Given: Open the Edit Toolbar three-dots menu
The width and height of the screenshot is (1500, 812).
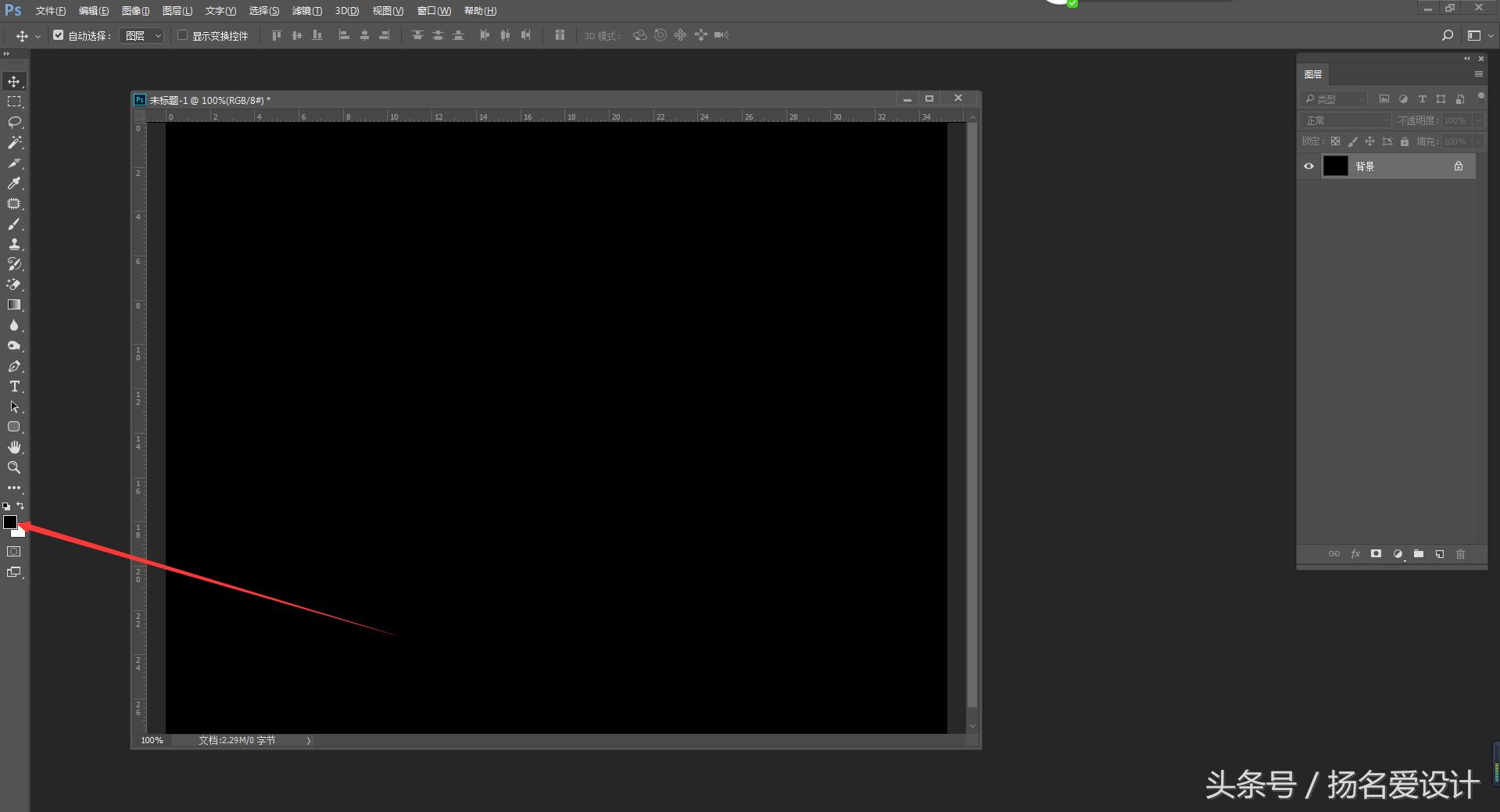Looking at the screenshot, I should click(14, 487).
